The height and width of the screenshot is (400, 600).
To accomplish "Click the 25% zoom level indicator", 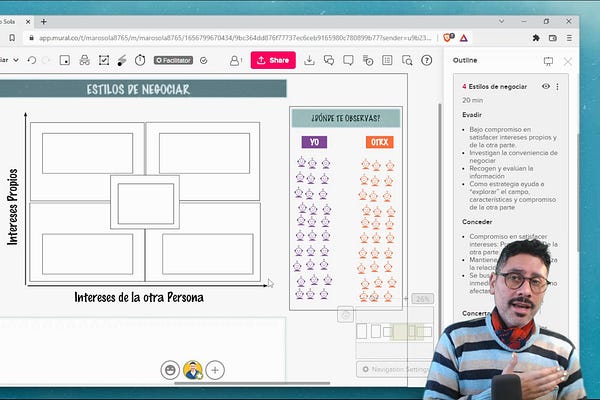I will tap(422, 299).
